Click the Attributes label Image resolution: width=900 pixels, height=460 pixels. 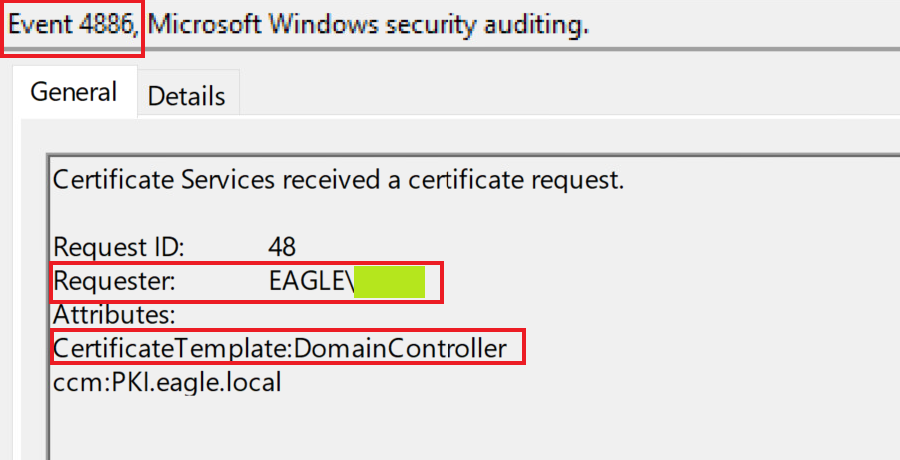pos(114,315)
